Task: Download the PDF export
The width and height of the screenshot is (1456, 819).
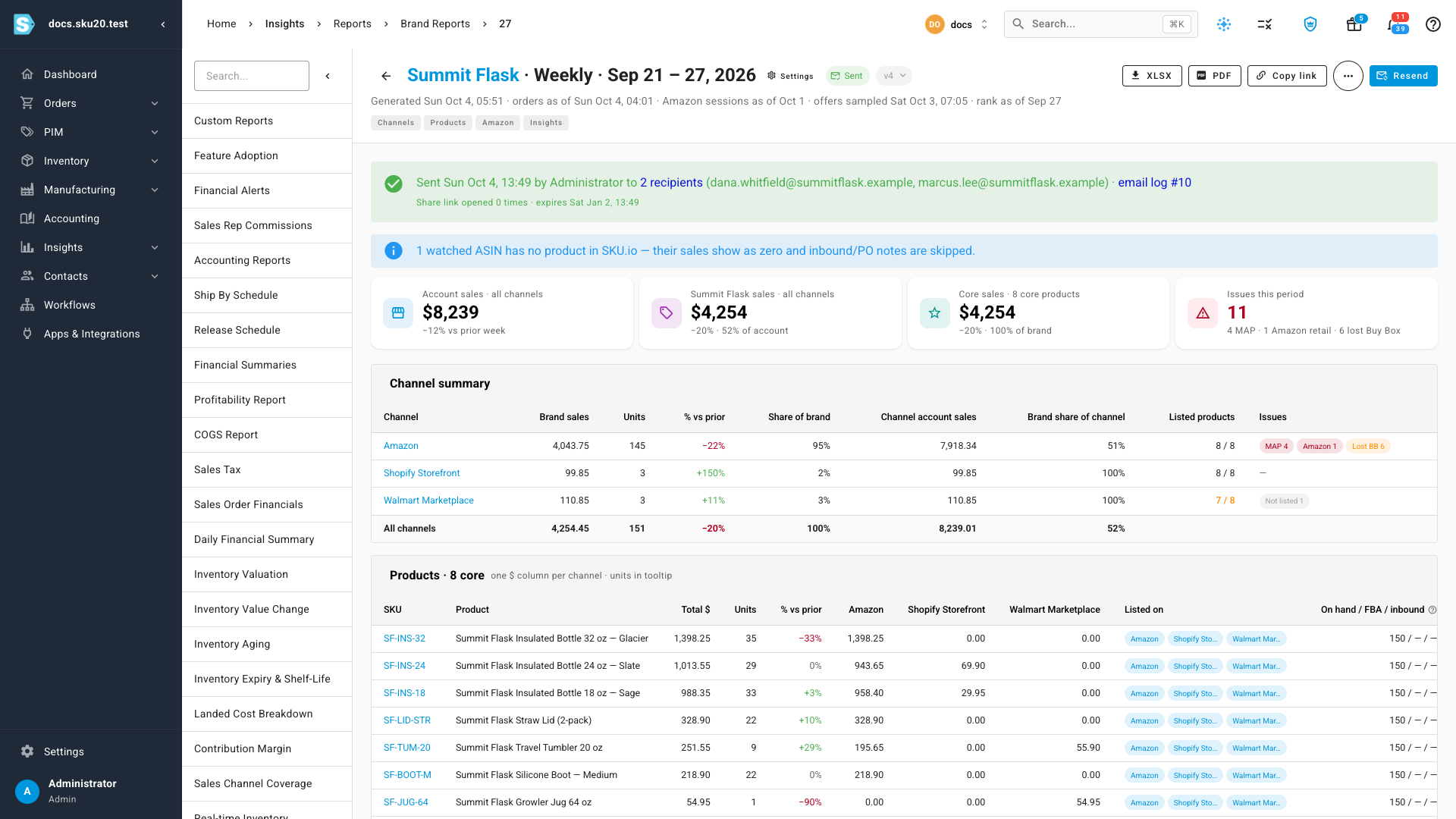Action: 1215,76
